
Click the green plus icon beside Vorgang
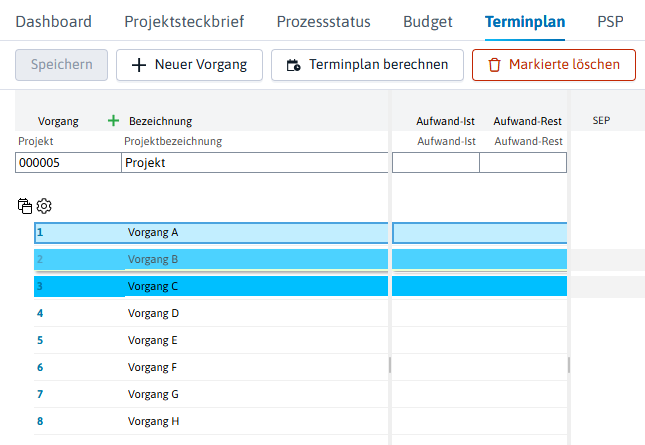[113, 121]
